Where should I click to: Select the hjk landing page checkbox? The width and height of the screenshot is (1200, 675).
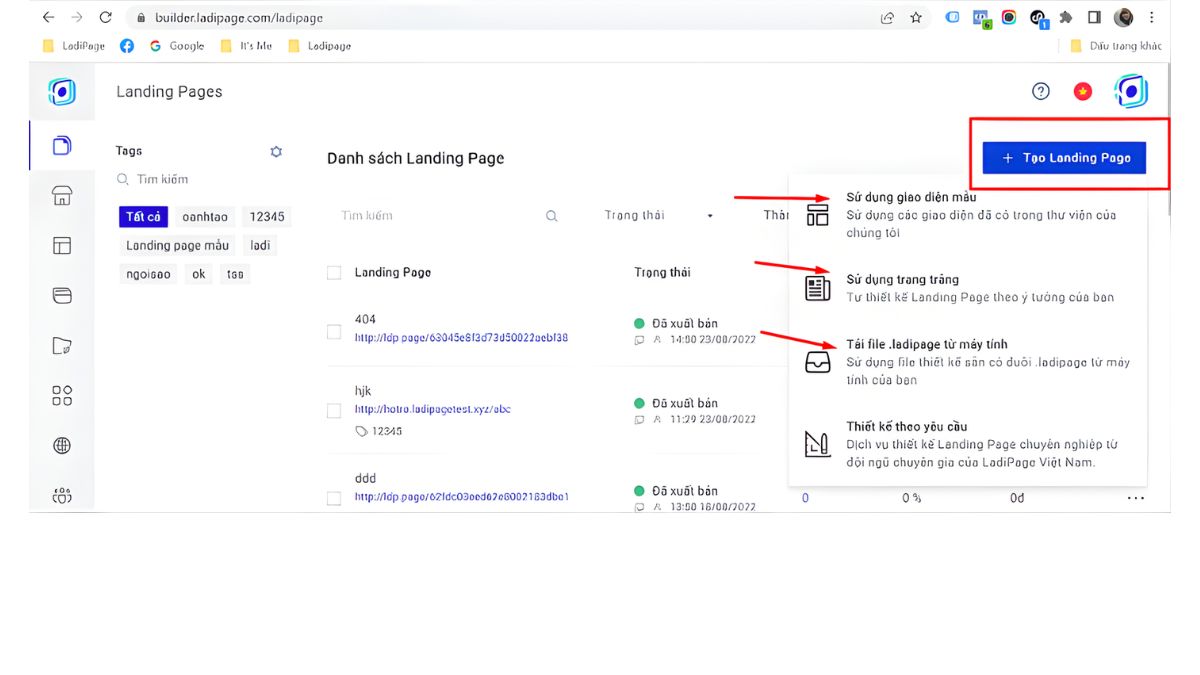point(334,410)
